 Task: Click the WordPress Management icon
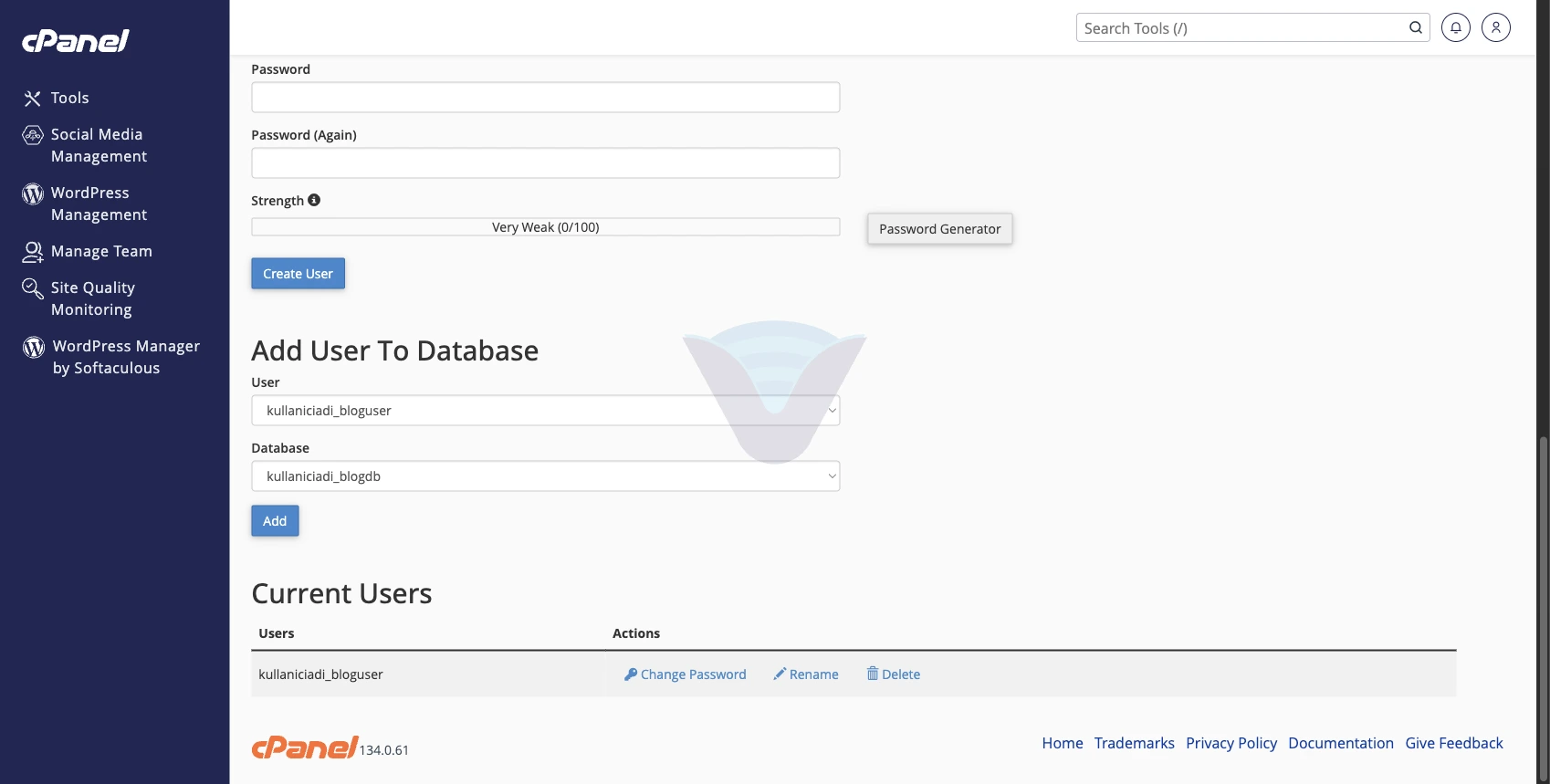[x=33, y=193]
